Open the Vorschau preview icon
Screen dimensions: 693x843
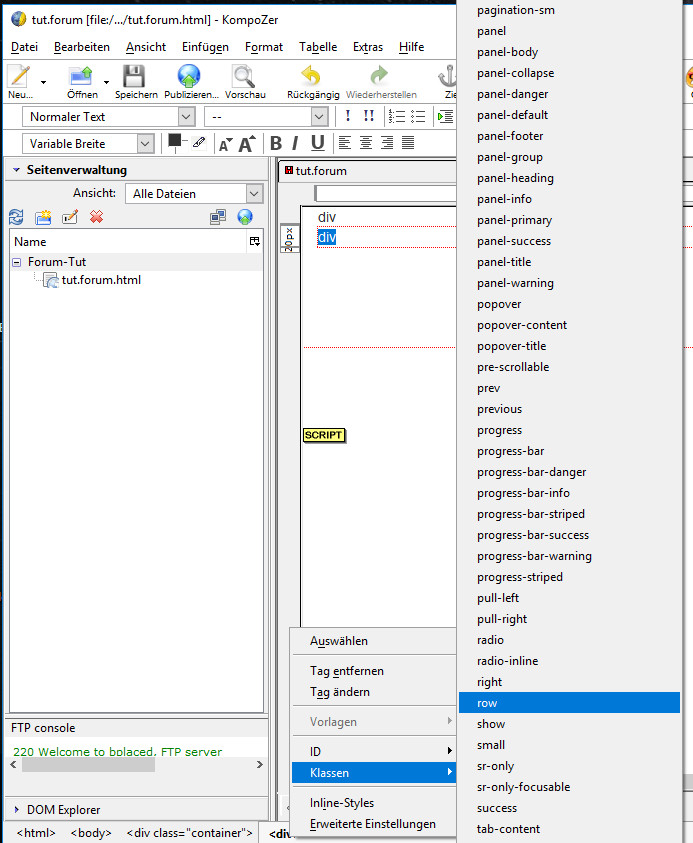pos(244,77)
